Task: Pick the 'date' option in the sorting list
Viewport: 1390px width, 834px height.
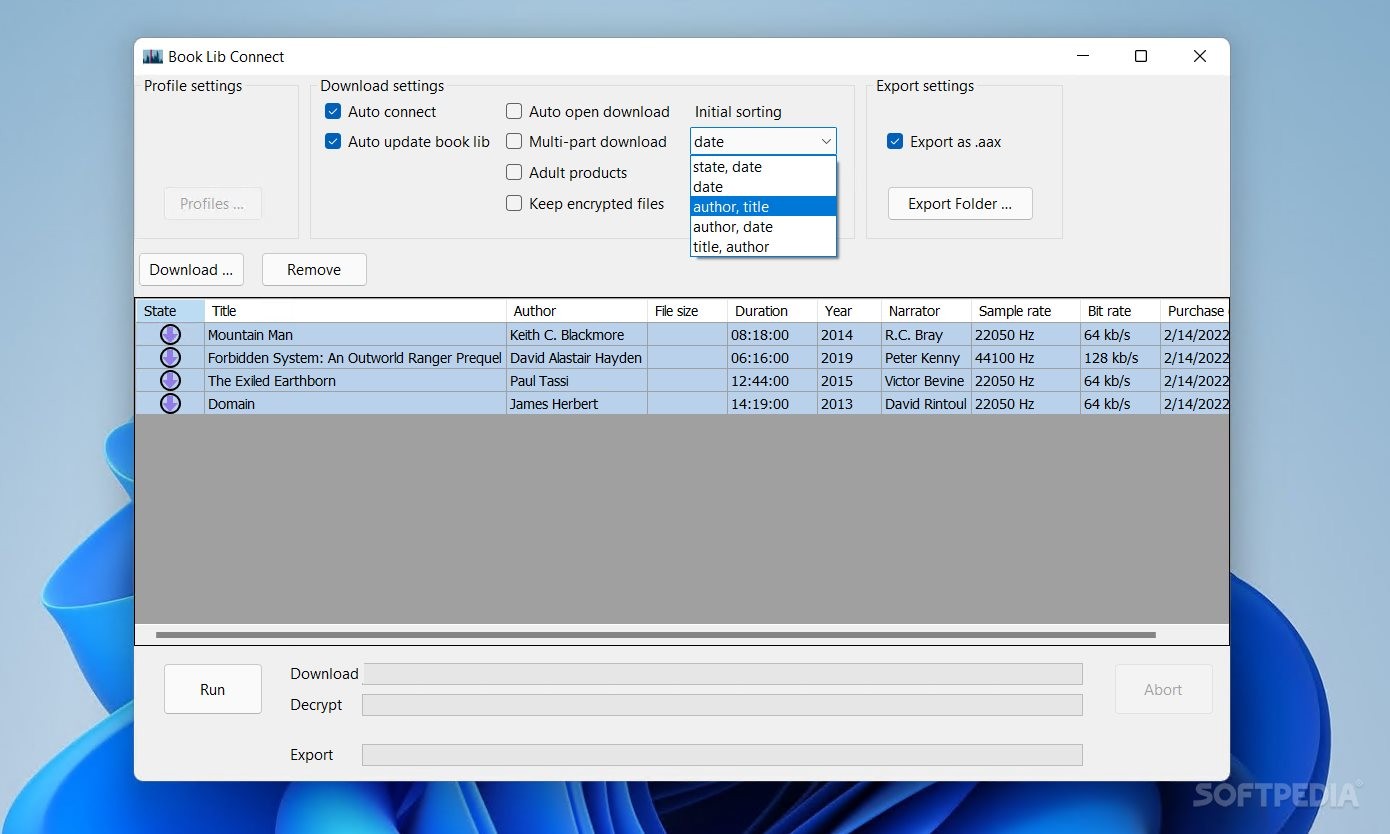Action: 763,187
